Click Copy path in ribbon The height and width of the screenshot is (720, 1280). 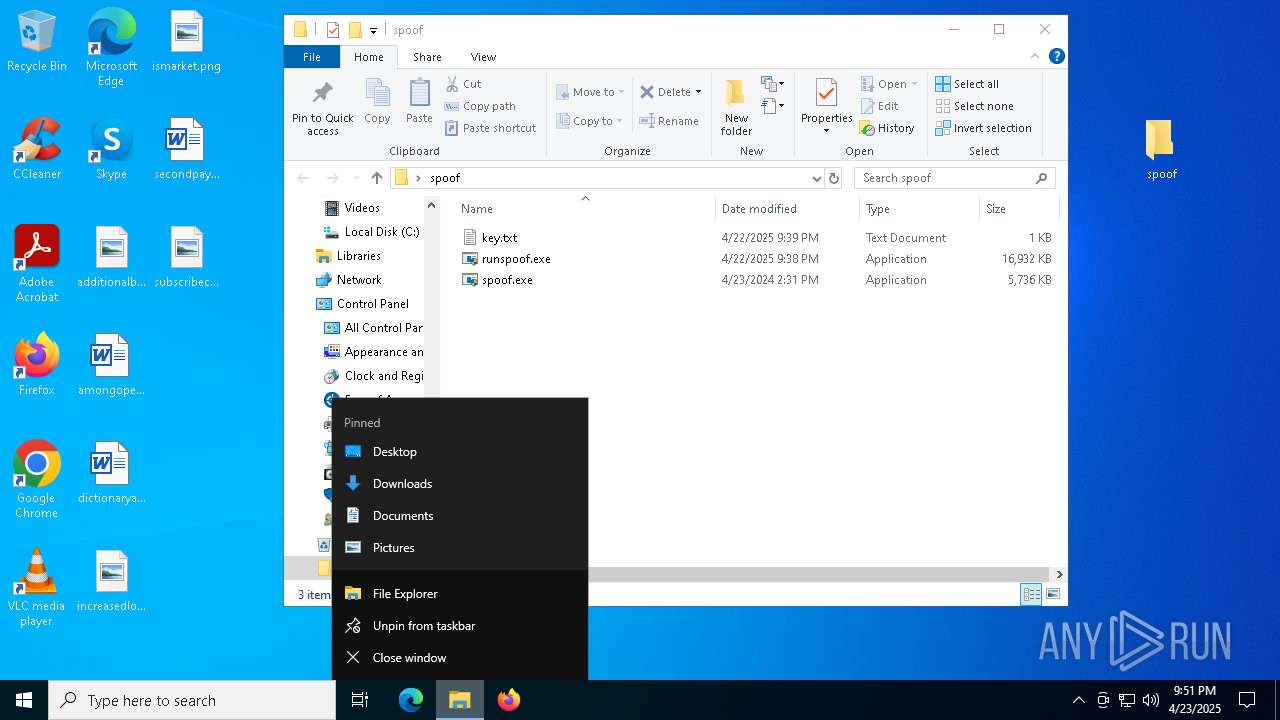point(480,106)
